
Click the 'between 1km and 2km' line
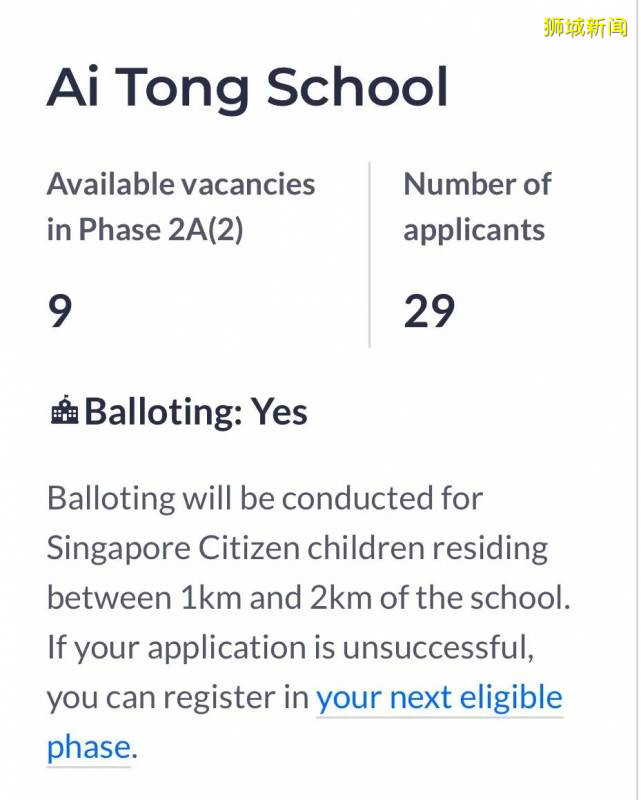(x=308, y=598)
